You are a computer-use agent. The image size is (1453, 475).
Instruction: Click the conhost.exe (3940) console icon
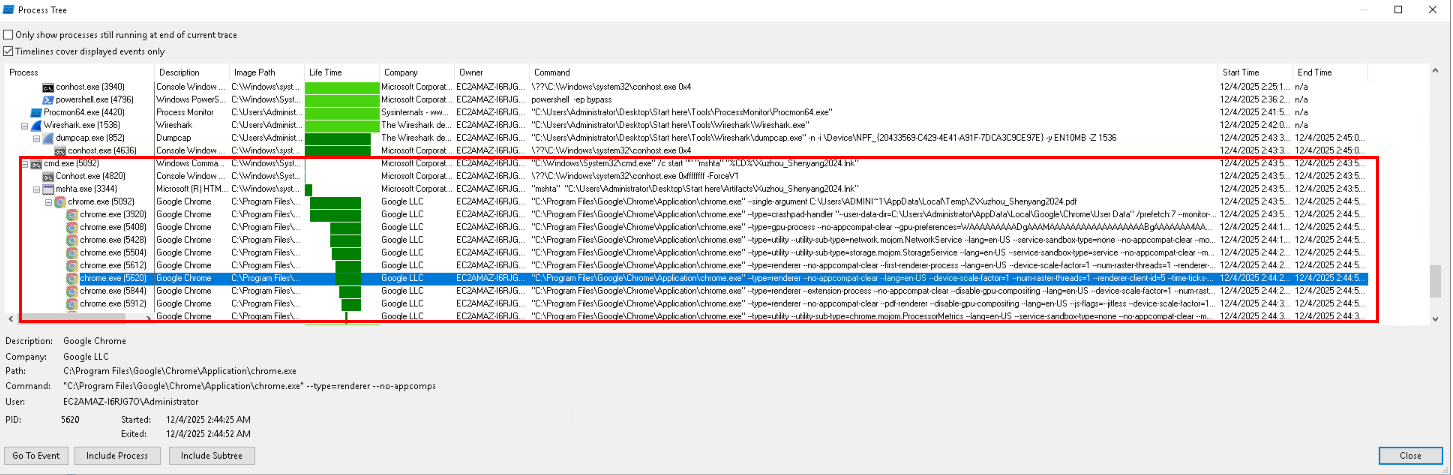[48, 87]
